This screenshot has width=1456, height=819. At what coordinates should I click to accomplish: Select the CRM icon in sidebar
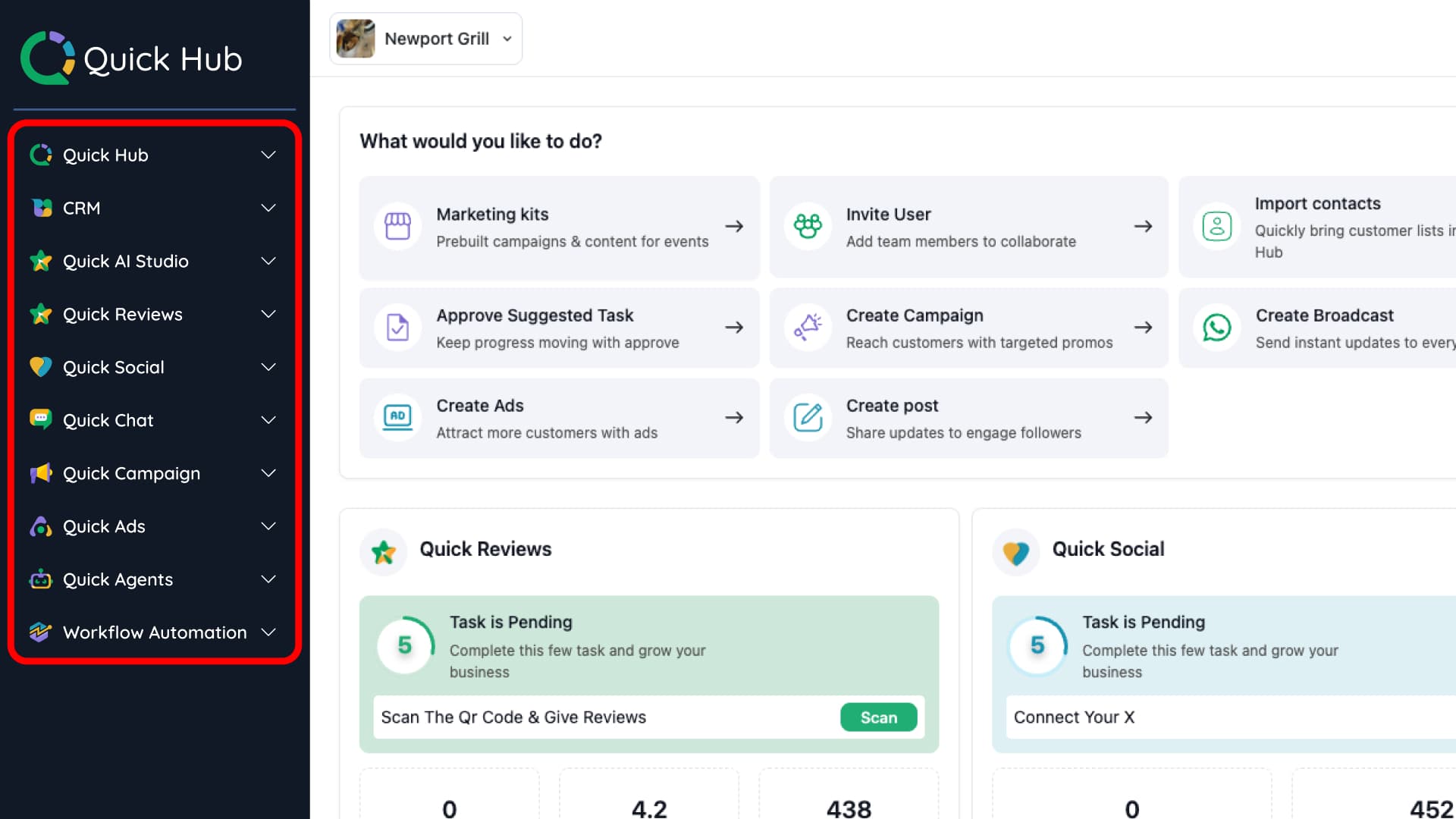(42, 208)
